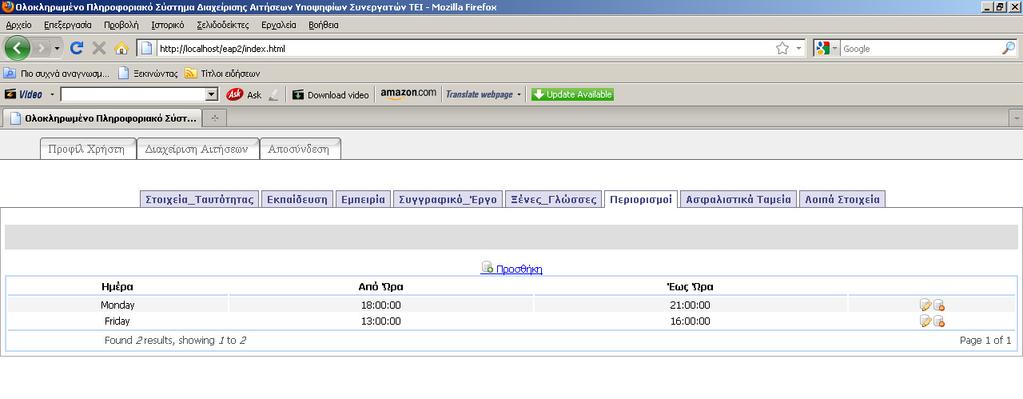Open the Αρχείο menu
The image size is (1023, 399).
[x=18, y=25]
